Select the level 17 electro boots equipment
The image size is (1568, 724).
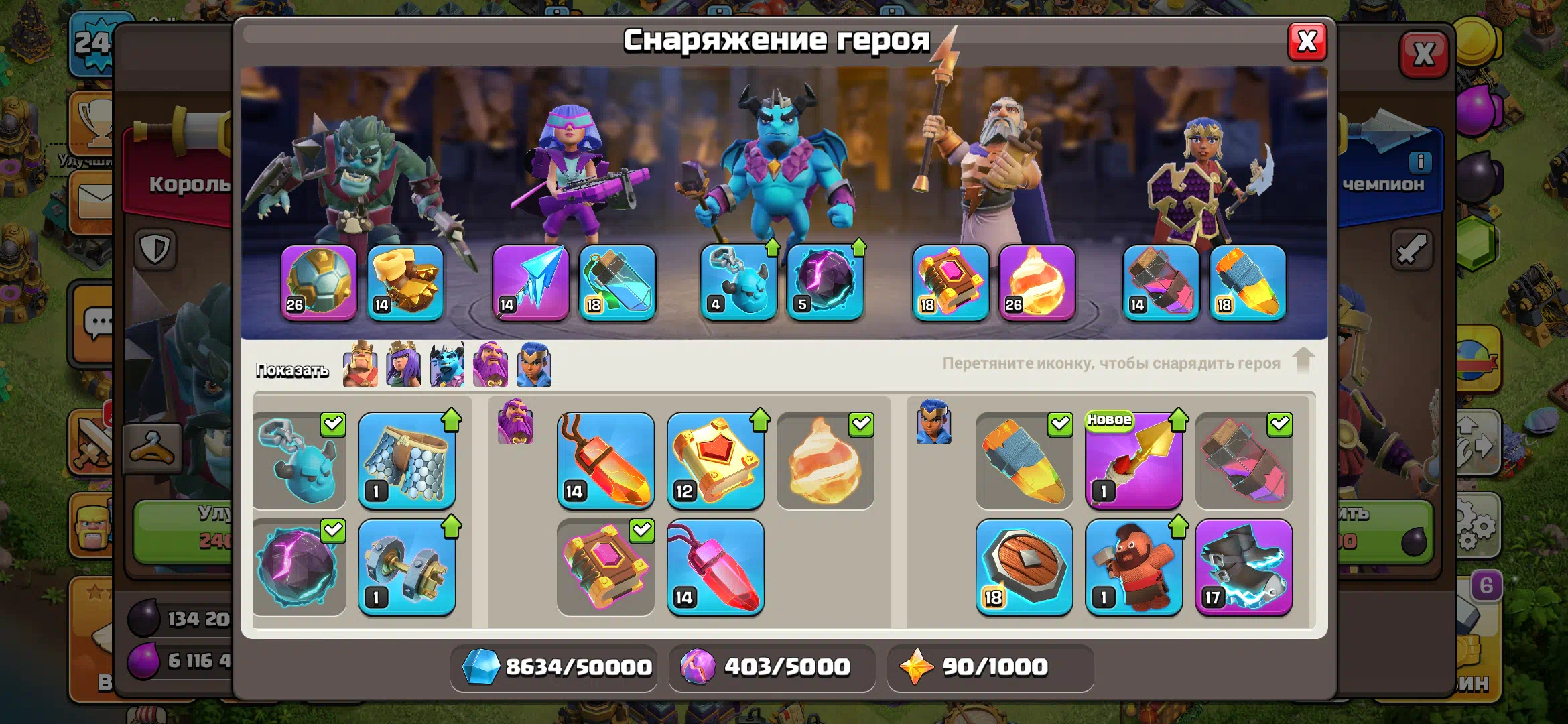(1244, 567)
